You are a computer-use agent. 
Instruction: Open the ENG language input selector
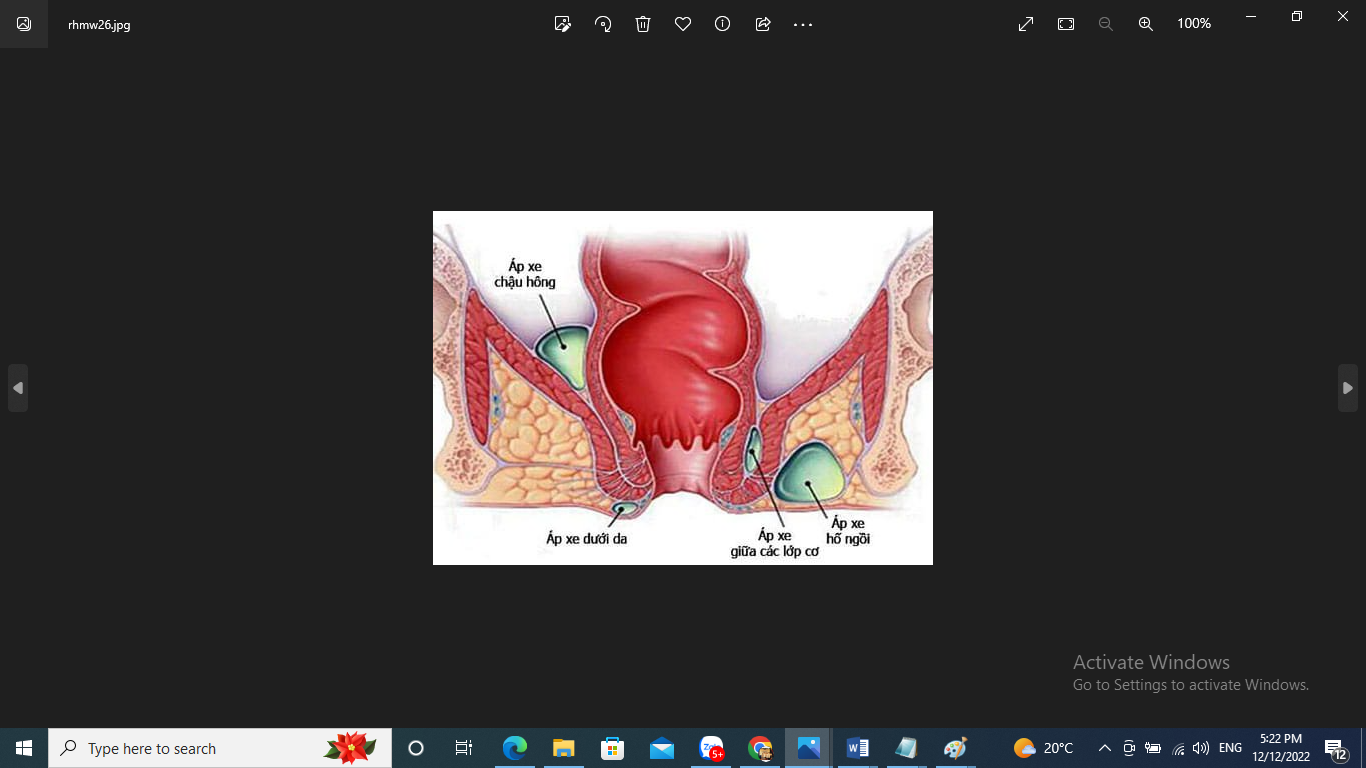pyautogui.click(x=1230, y=748)
